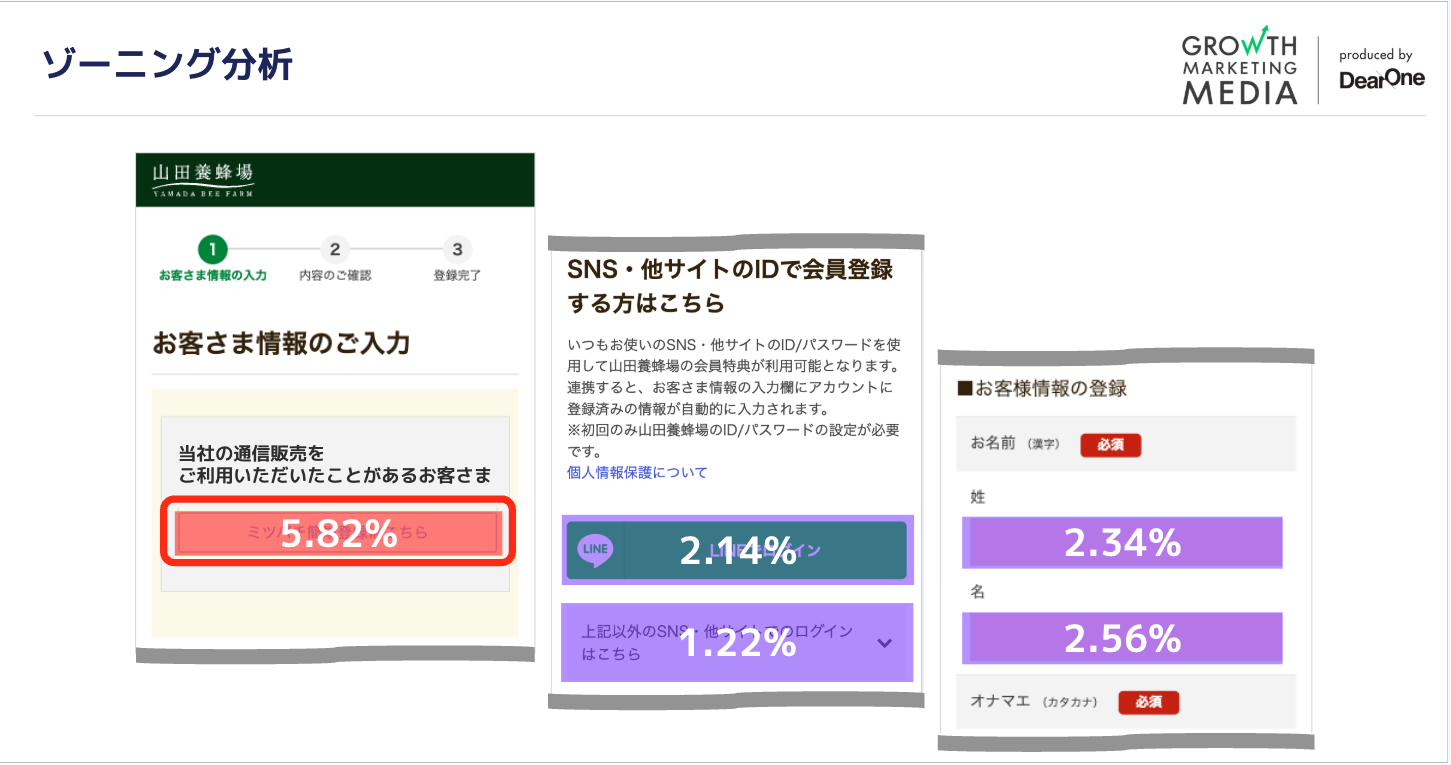Screen dimensions: 1451x765
Task: Open the LINEでログイン option
Action: 737,549
